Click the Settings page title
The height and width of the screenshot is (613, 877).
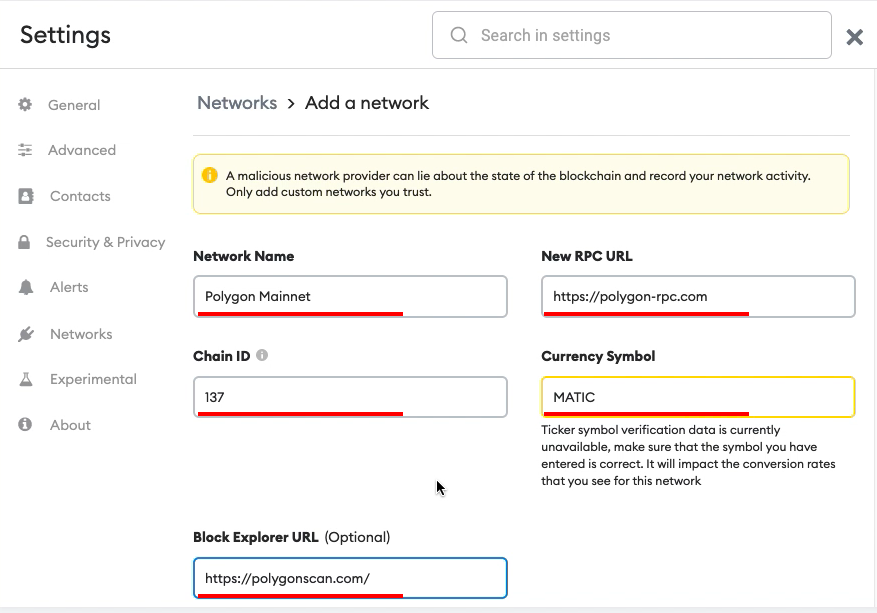point(65,35)
